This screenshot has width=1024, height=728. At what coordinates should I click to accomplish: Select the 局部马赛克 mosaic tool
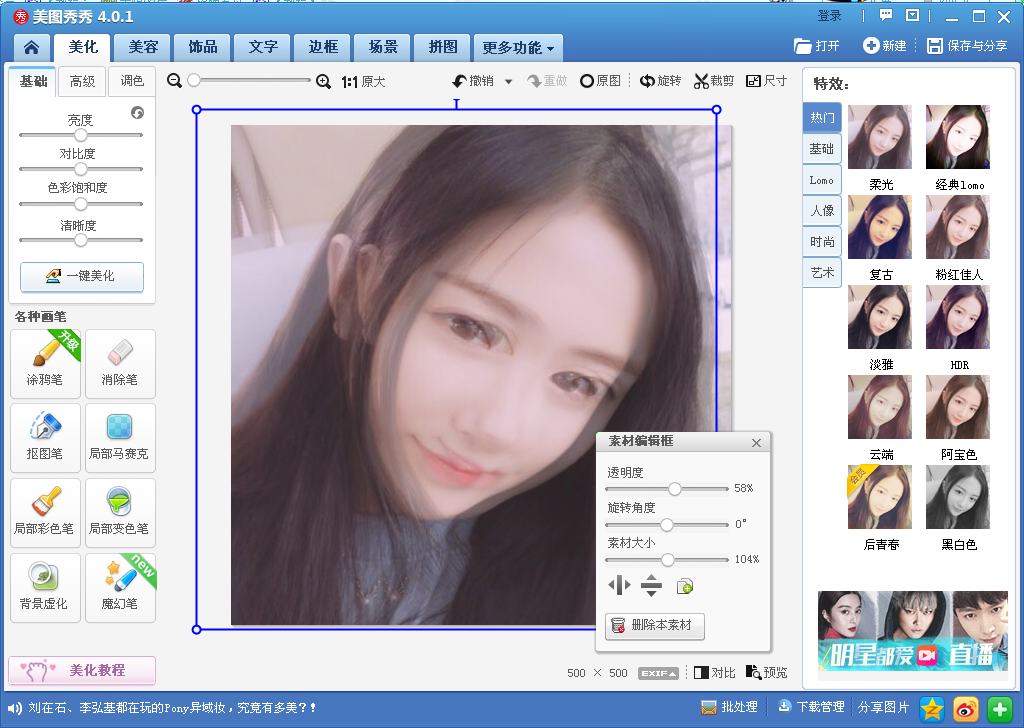[120, 437]
